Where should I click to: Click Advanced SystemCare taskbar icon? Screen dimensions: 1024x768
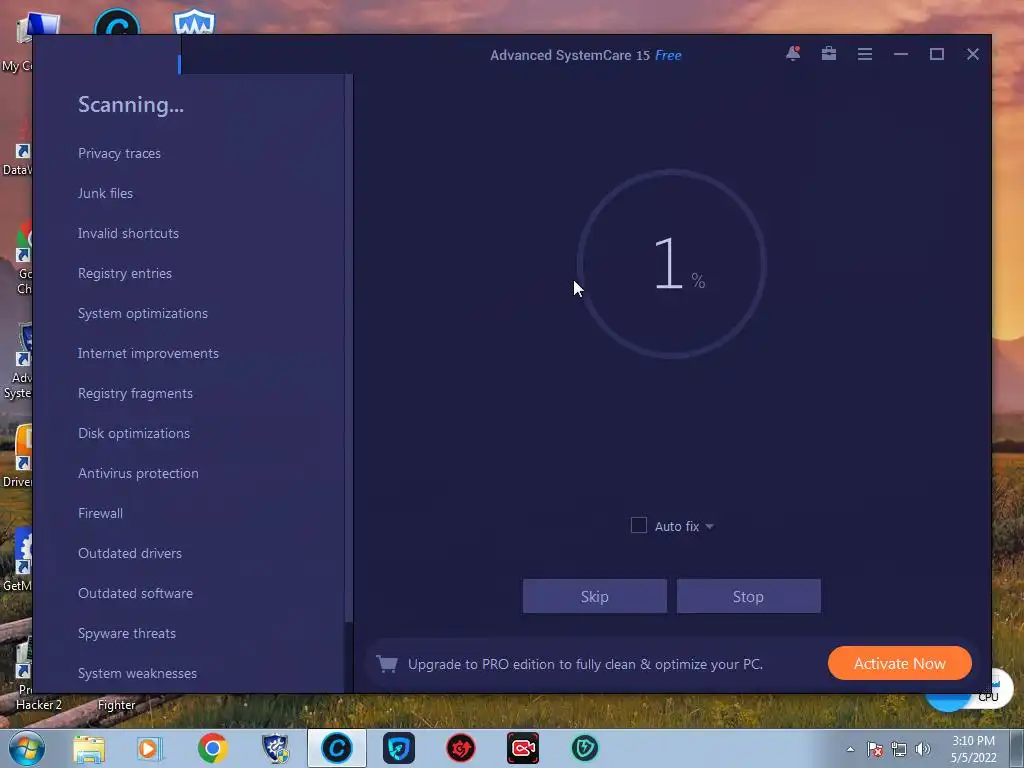(337, 748)
